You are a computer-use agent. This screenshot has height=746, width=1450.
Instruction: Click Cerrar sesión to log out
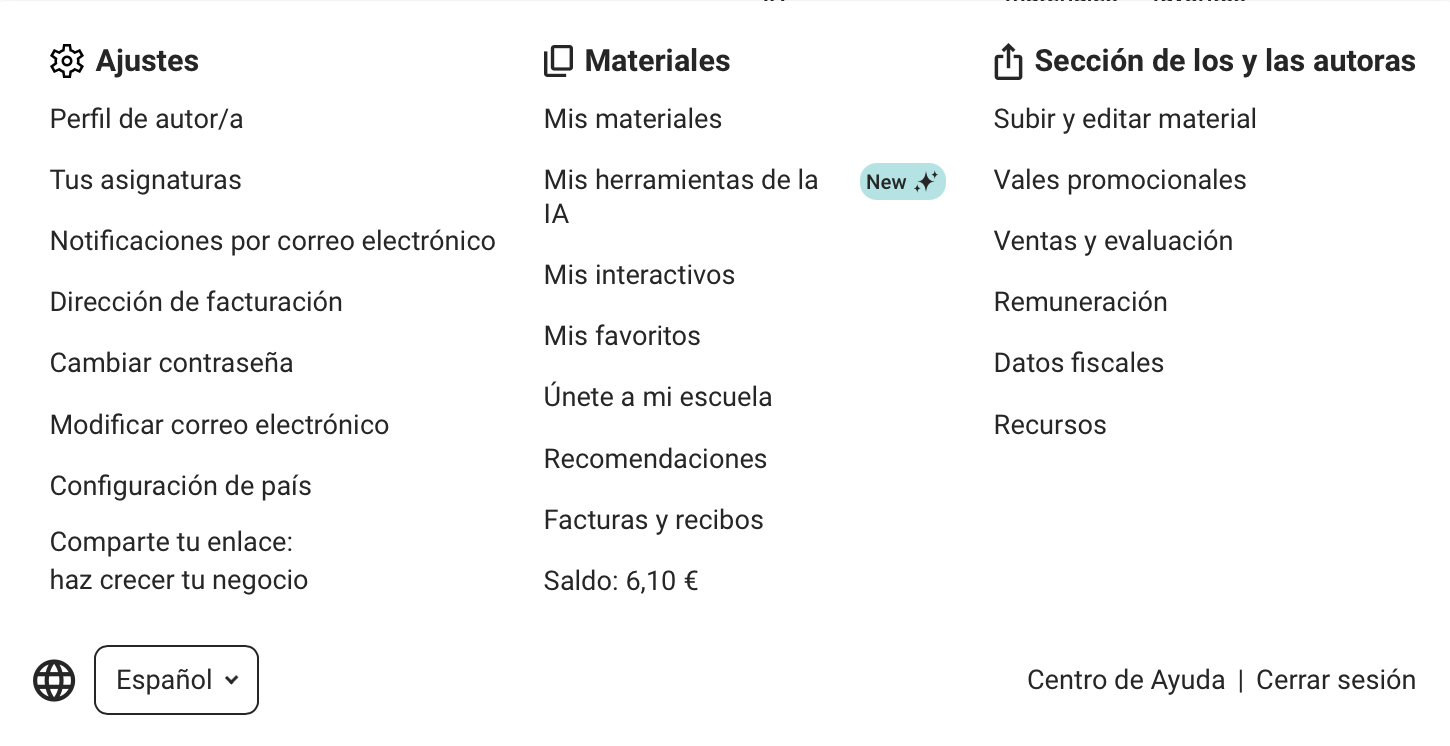point(1335,680)
